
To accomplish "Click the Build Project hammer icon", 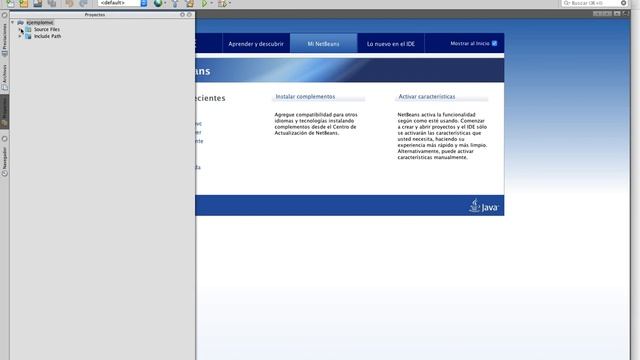I will tap(175, 3).
